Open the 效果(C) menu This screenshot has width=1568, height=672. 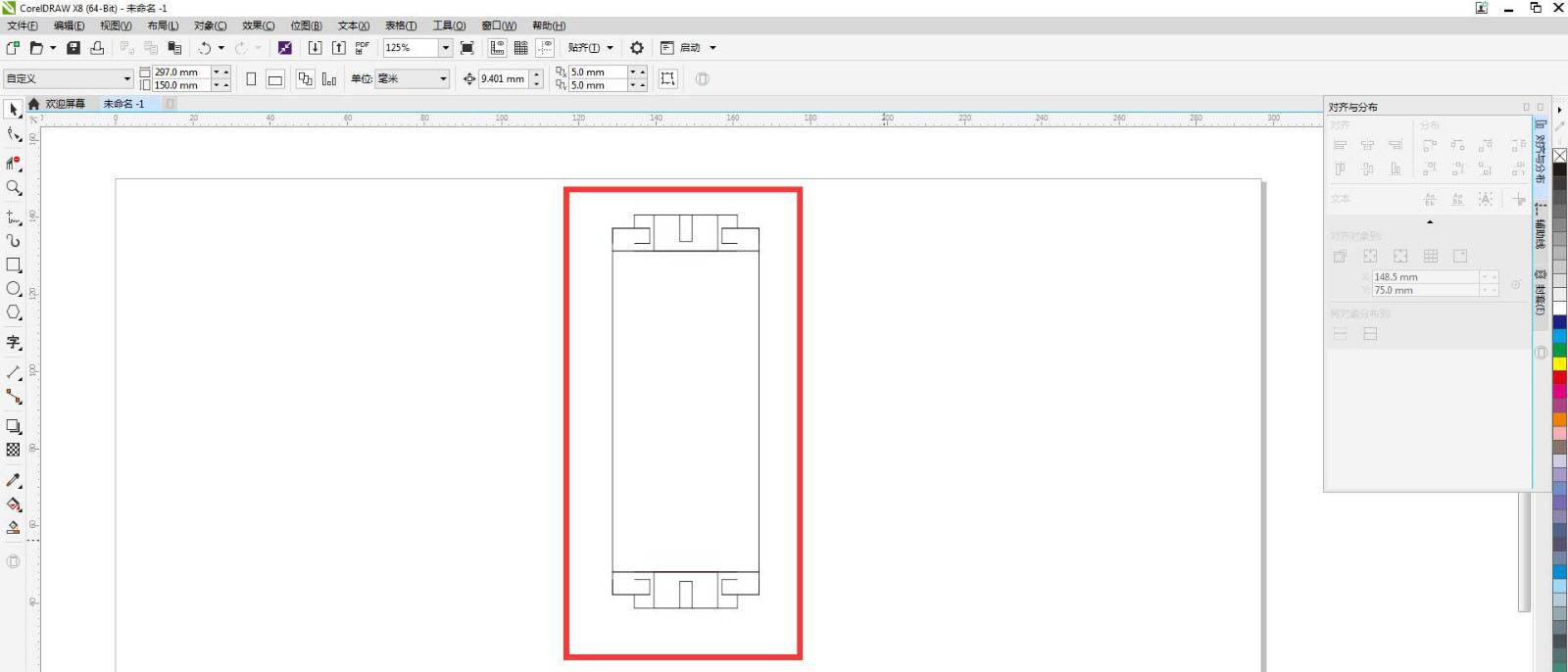(258, 25)
